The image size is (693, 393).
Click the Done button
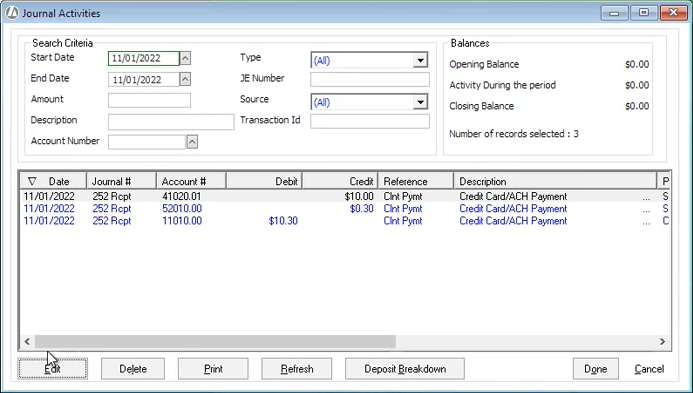click(595, 369)
